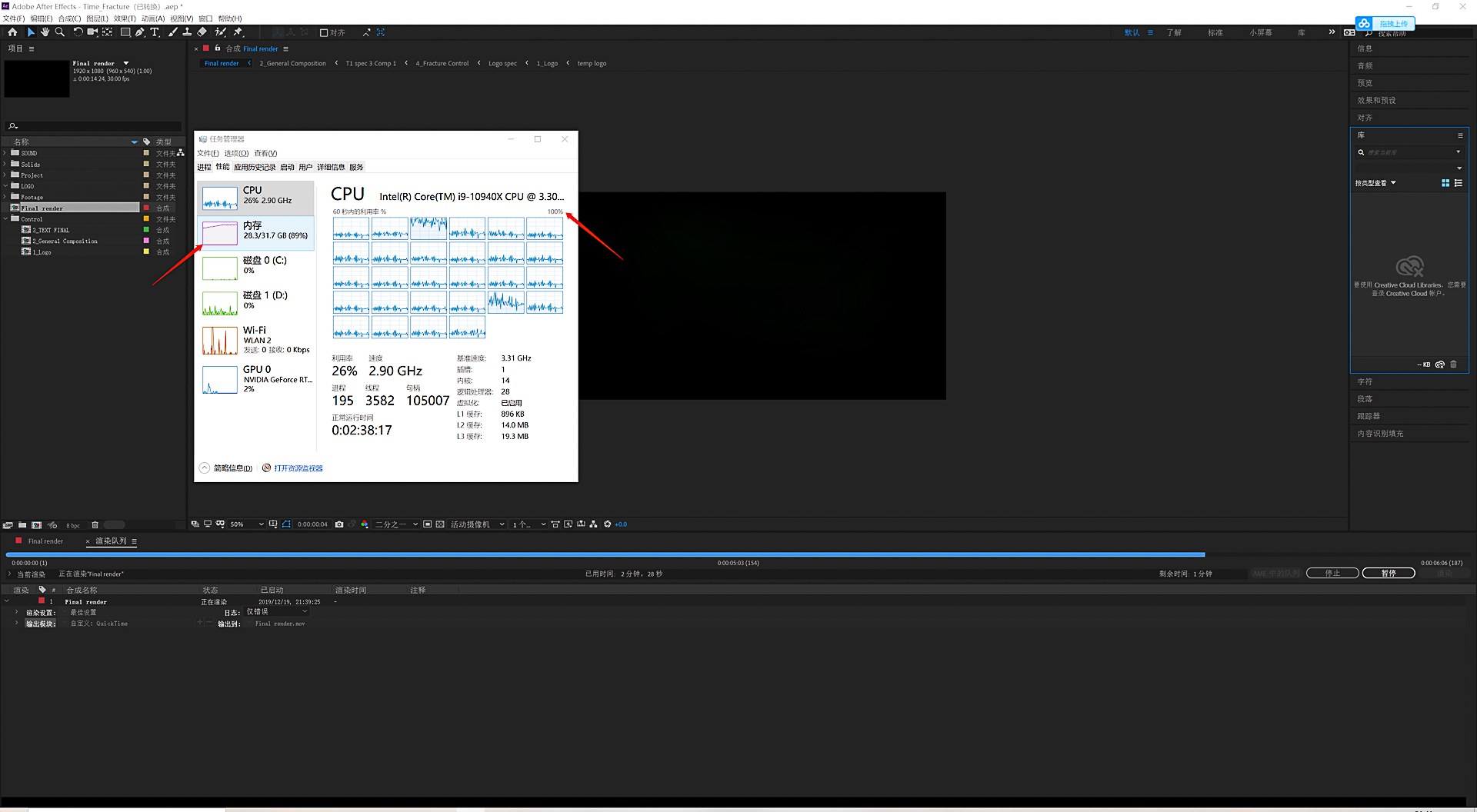
Task: Select the Rotation tool
Action: [x=78, y=32]
